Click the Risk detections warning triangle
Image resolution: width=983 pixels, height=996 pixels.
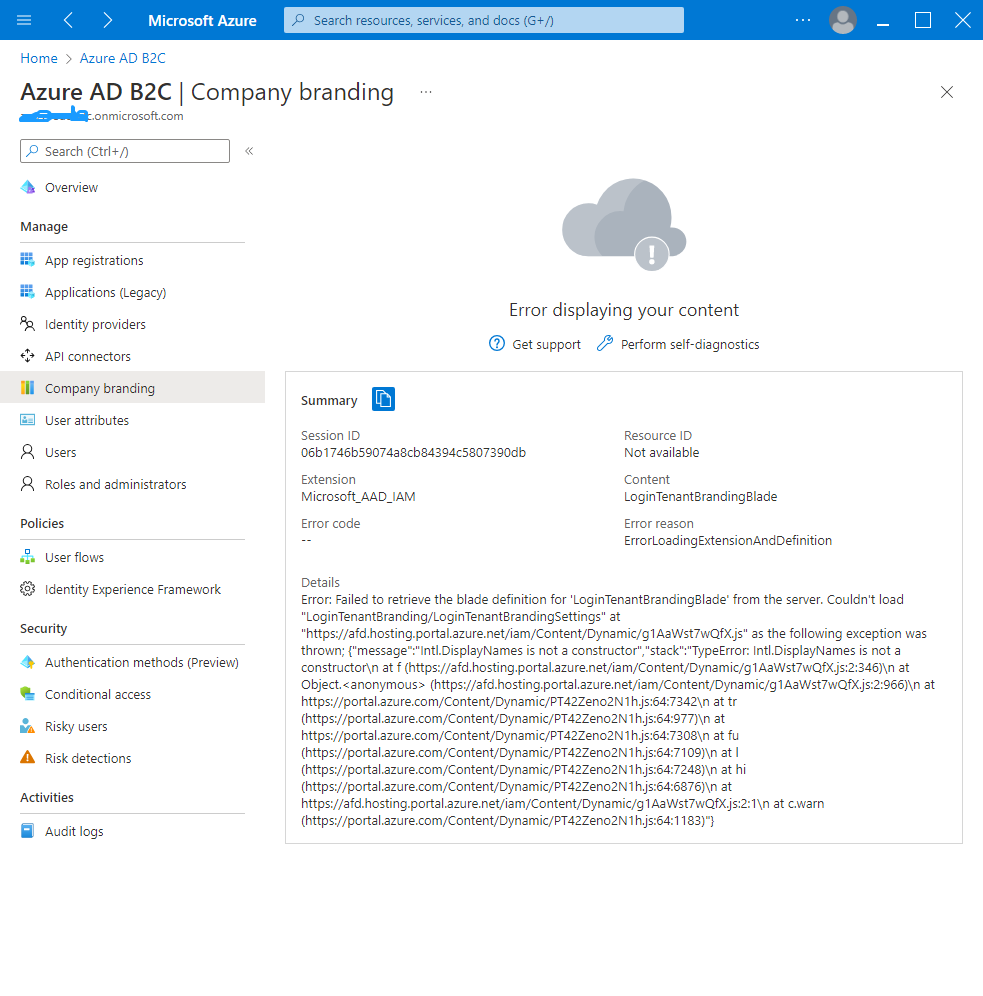[27, 757]
